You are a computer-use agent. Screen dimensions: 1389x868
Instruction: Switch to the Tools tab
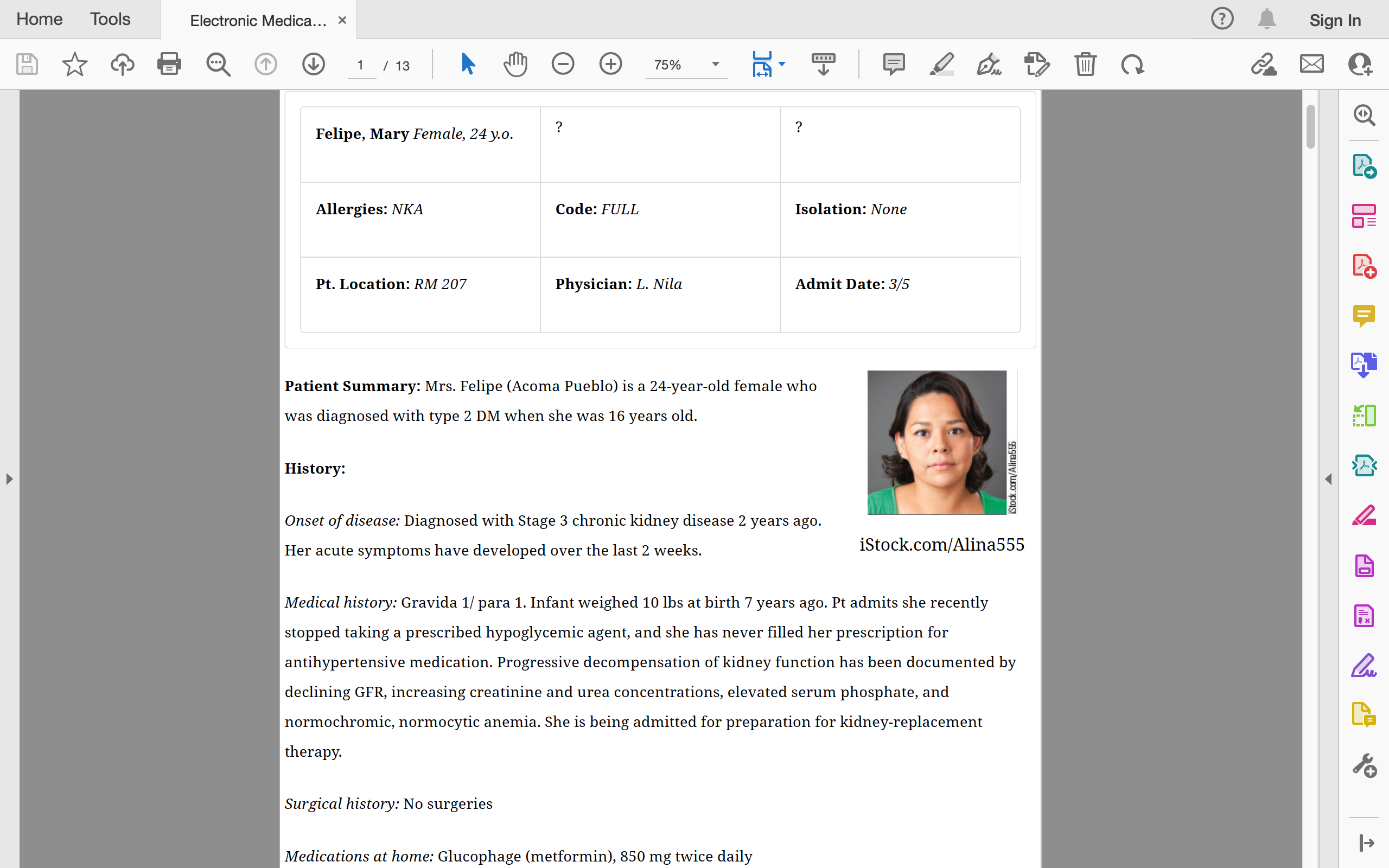coord(110,19)
